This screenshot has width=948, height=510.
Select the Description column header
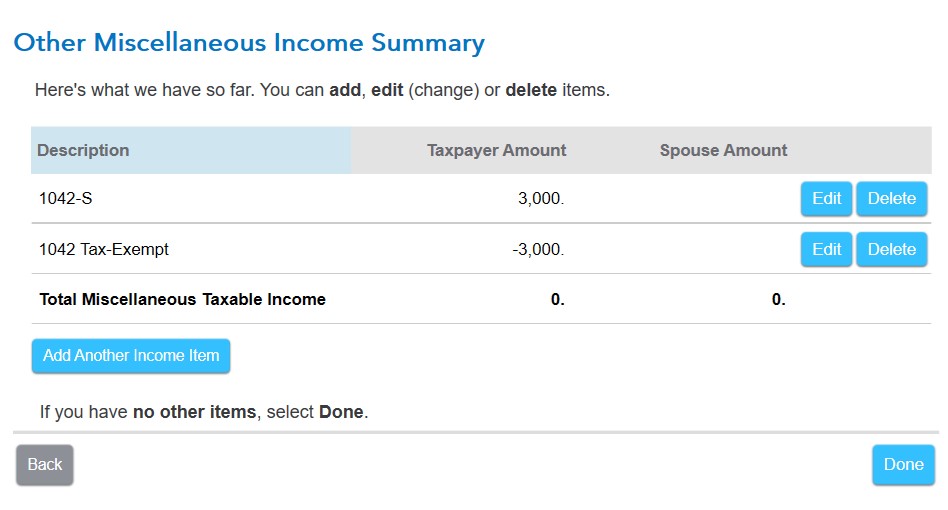[x=83, y=150]
